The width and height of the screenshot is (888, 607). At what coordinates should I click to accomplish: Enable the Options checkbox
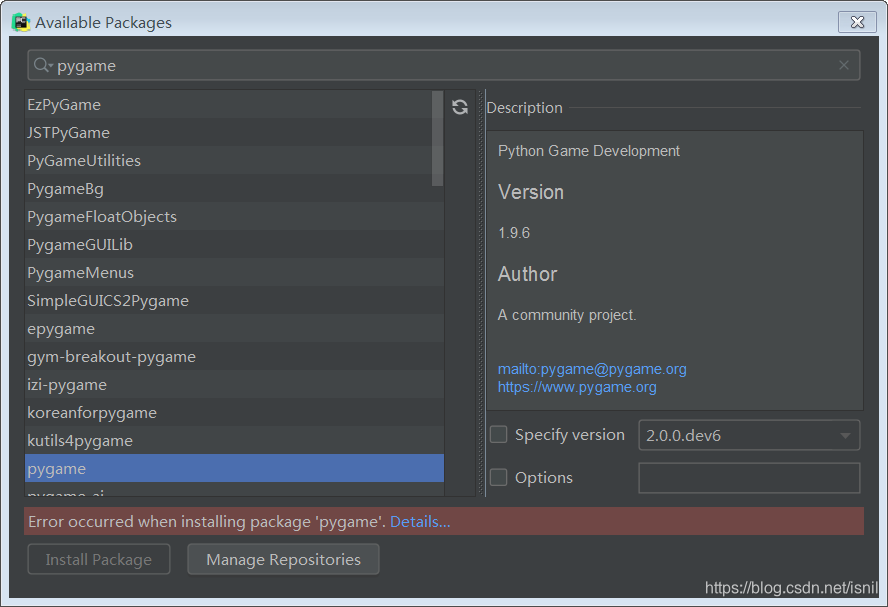[498, 477]
